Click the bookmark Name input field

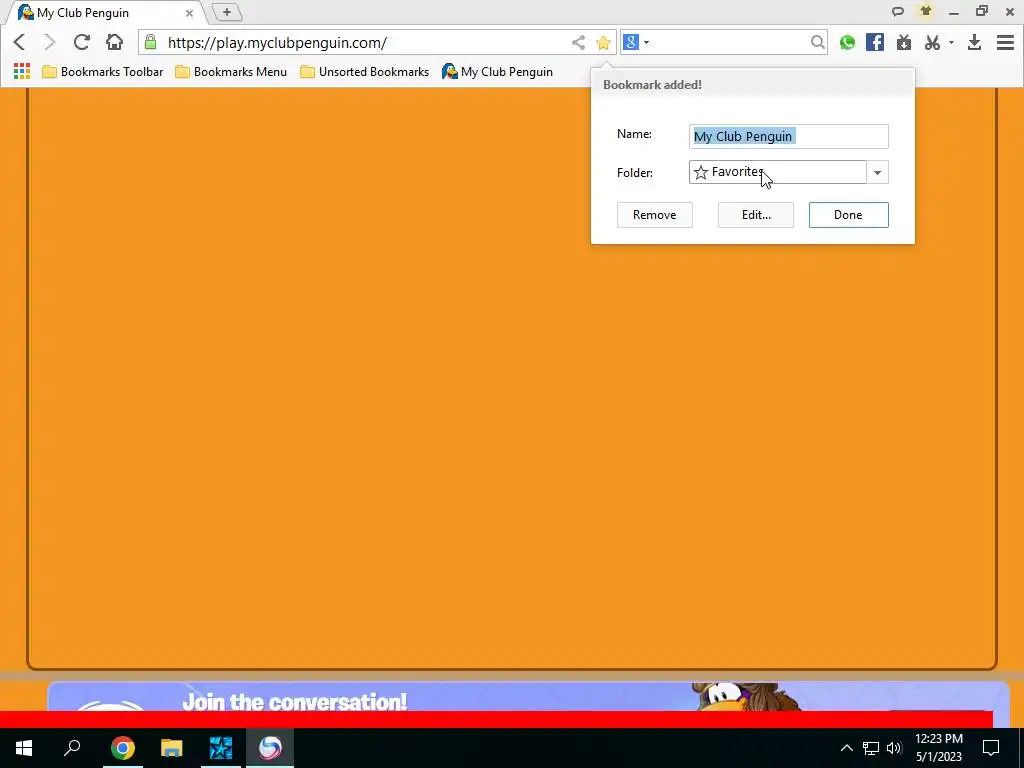(x=788, y=136)
